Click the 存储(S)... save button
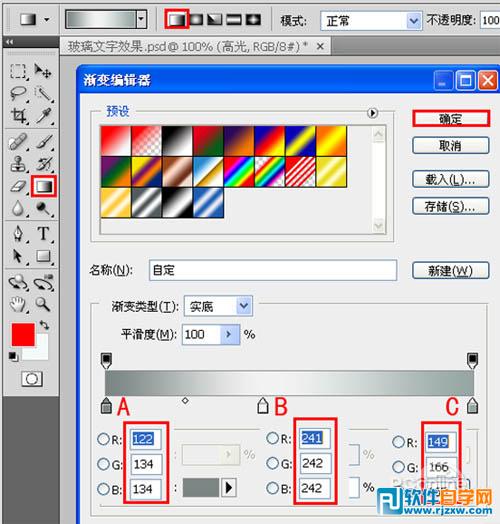Image resolution: width=500 pixels, height=524 pixels. (x=451, y=206)
